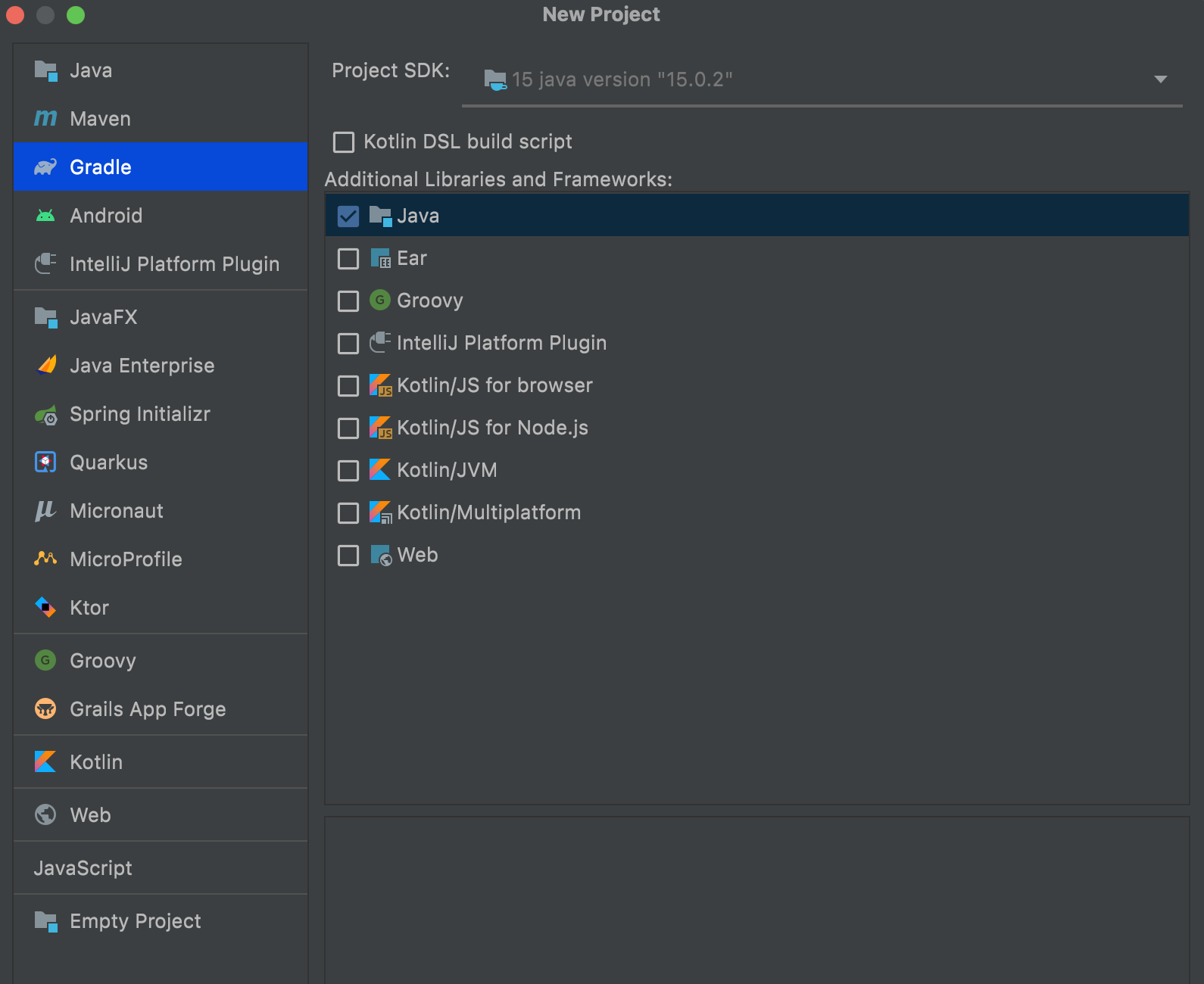The width and height of the screenshot is (1204, 984).
Task: Click the 'Java Enterprise' label
Action: (142, 366)
